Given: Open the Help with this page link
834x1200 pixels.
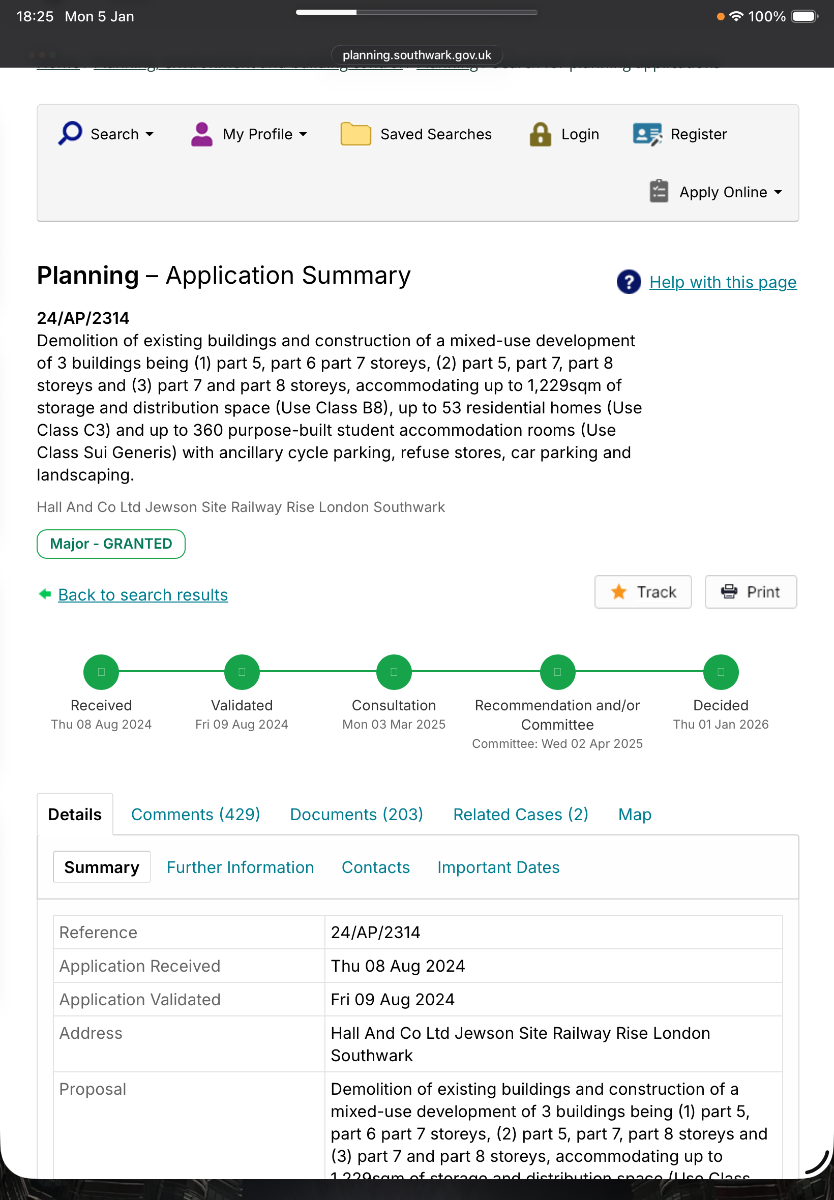Looking at the screenshot, I should tap(723, 282).
